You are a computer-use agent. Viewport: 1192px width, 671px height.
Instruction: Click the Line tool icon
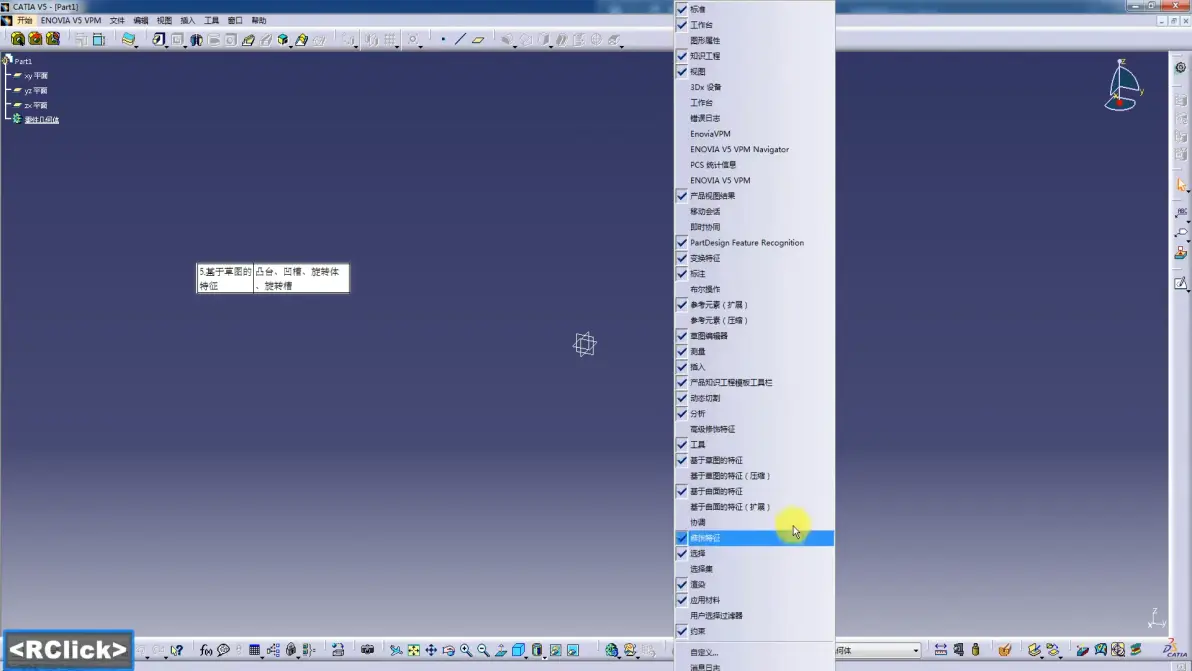460,40
